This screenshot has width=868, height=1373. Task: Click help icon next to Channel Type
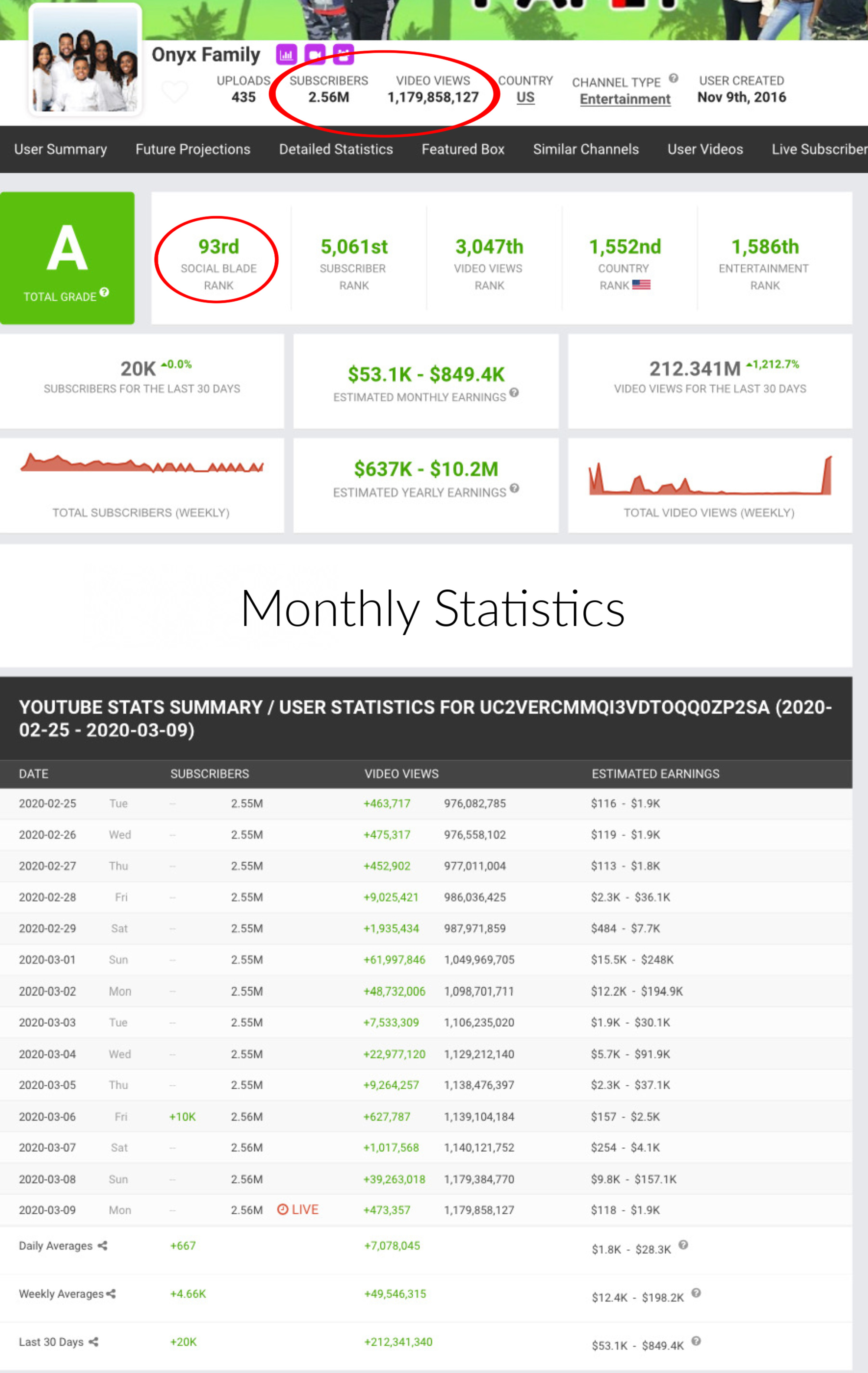pyautogui.click(x=674, y=78)
